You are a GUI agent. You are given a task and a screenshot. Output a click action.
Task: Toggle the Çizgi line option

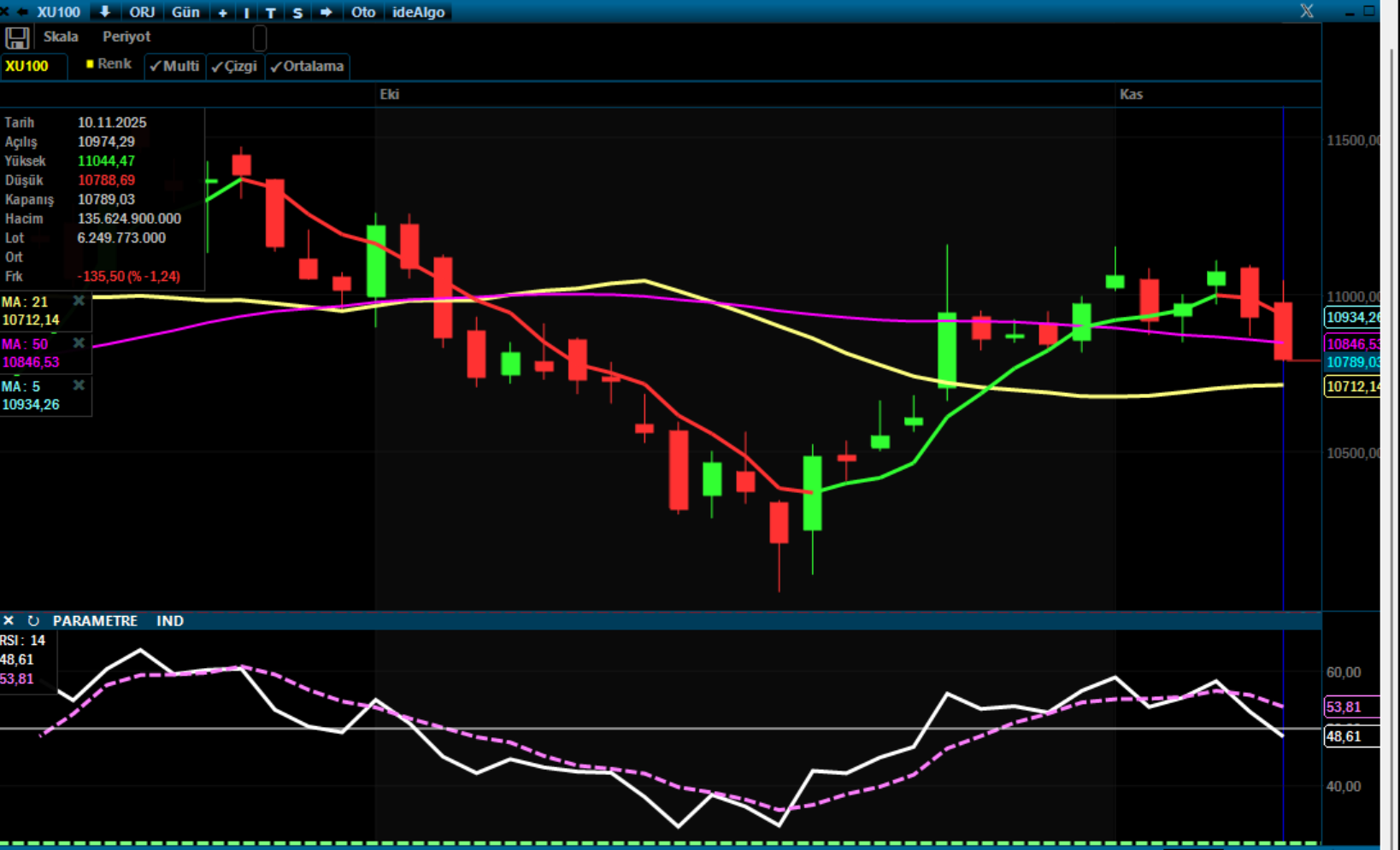point(235,66)
